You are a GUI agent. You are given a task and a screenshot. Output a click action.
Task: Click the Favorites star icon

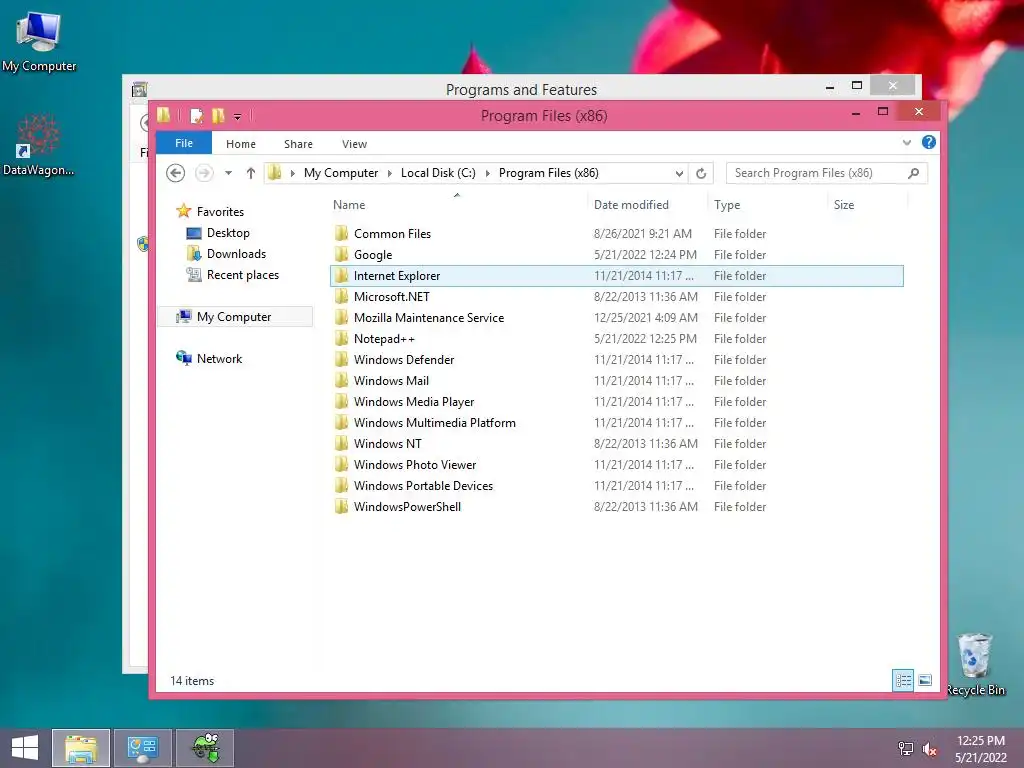click(x=184, y=211)
